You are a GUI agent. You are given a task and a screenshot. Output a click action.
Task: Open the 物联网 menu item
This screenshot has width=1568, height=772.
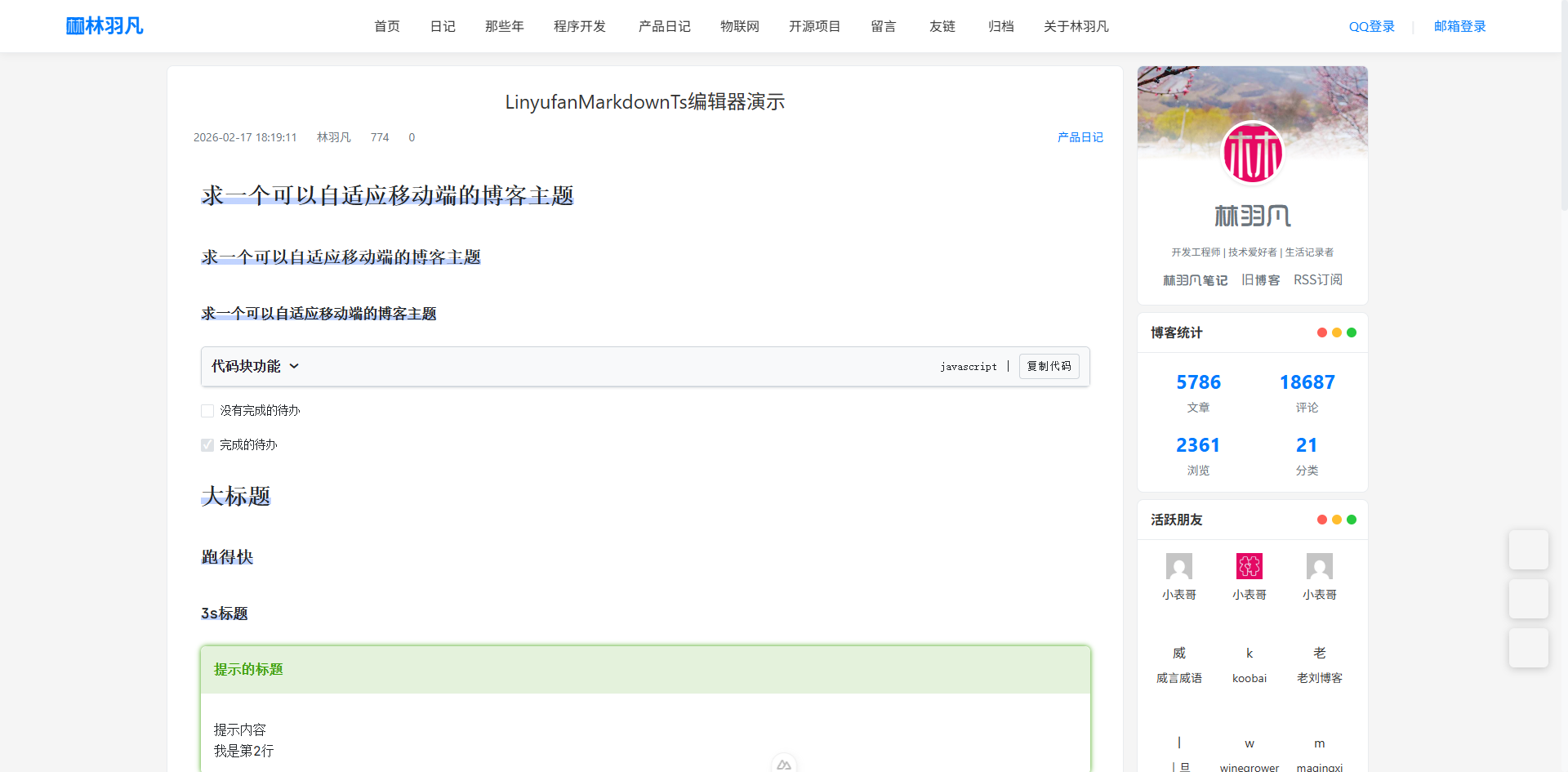click(x=740, y=26)
